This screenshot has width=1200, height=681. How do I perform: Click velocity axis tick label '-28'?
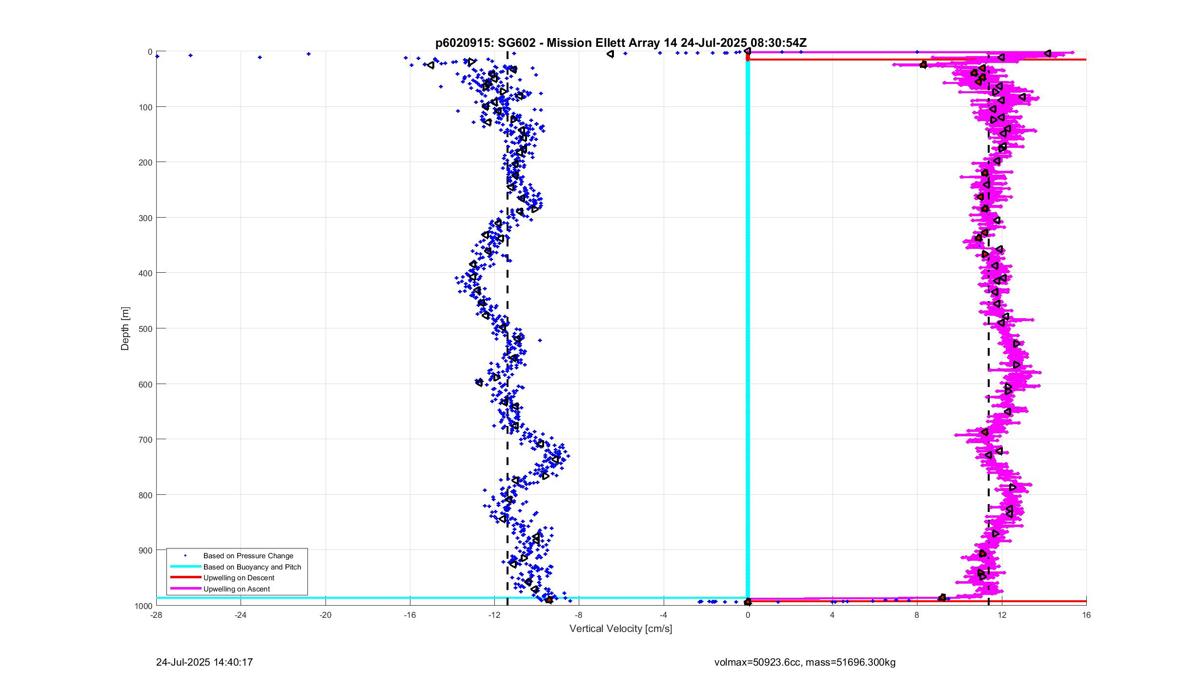pyautogui.click(x=156, y=615)
